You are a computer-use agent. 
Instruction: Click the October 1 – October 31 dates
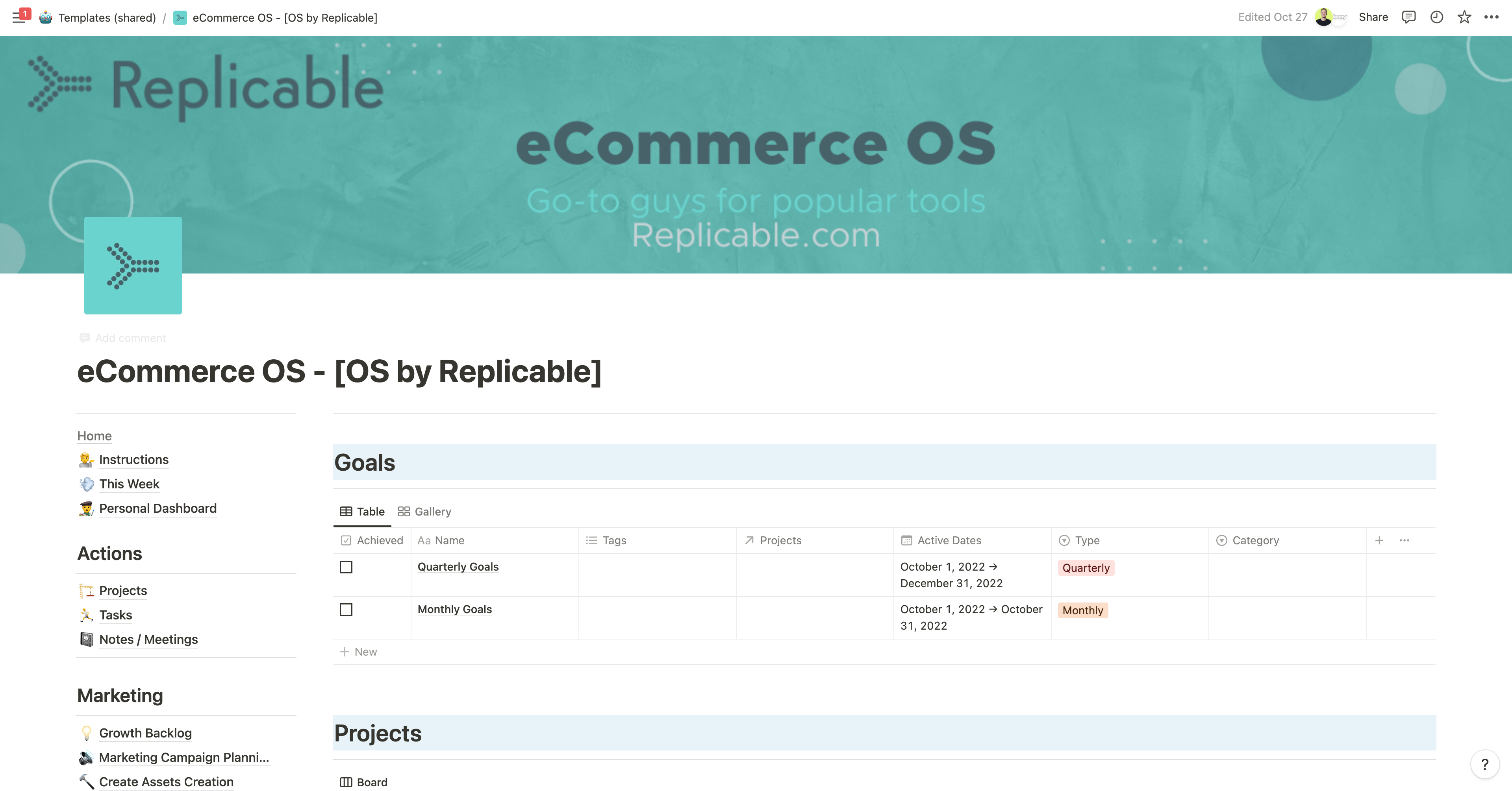click(x=971, y=617)
